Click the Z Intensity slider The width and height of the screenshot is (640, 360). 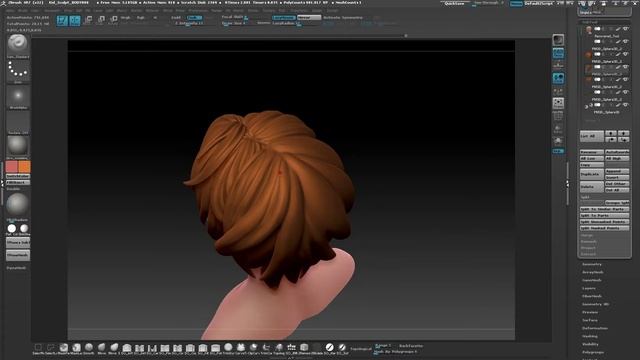click(x=189, y=23)
